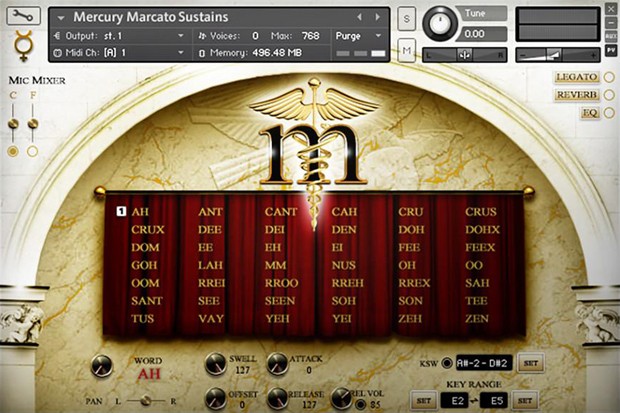Toggle the F mic on/off button
The width and height of the screenshot is (620, 413).
coord(32,151)
